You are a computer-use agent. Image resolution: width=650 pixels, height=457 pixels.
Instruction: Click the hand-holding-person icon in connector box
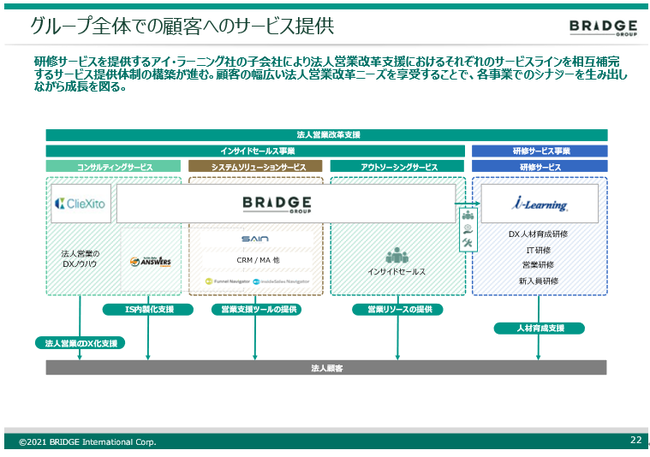click(x=468, y=229)
